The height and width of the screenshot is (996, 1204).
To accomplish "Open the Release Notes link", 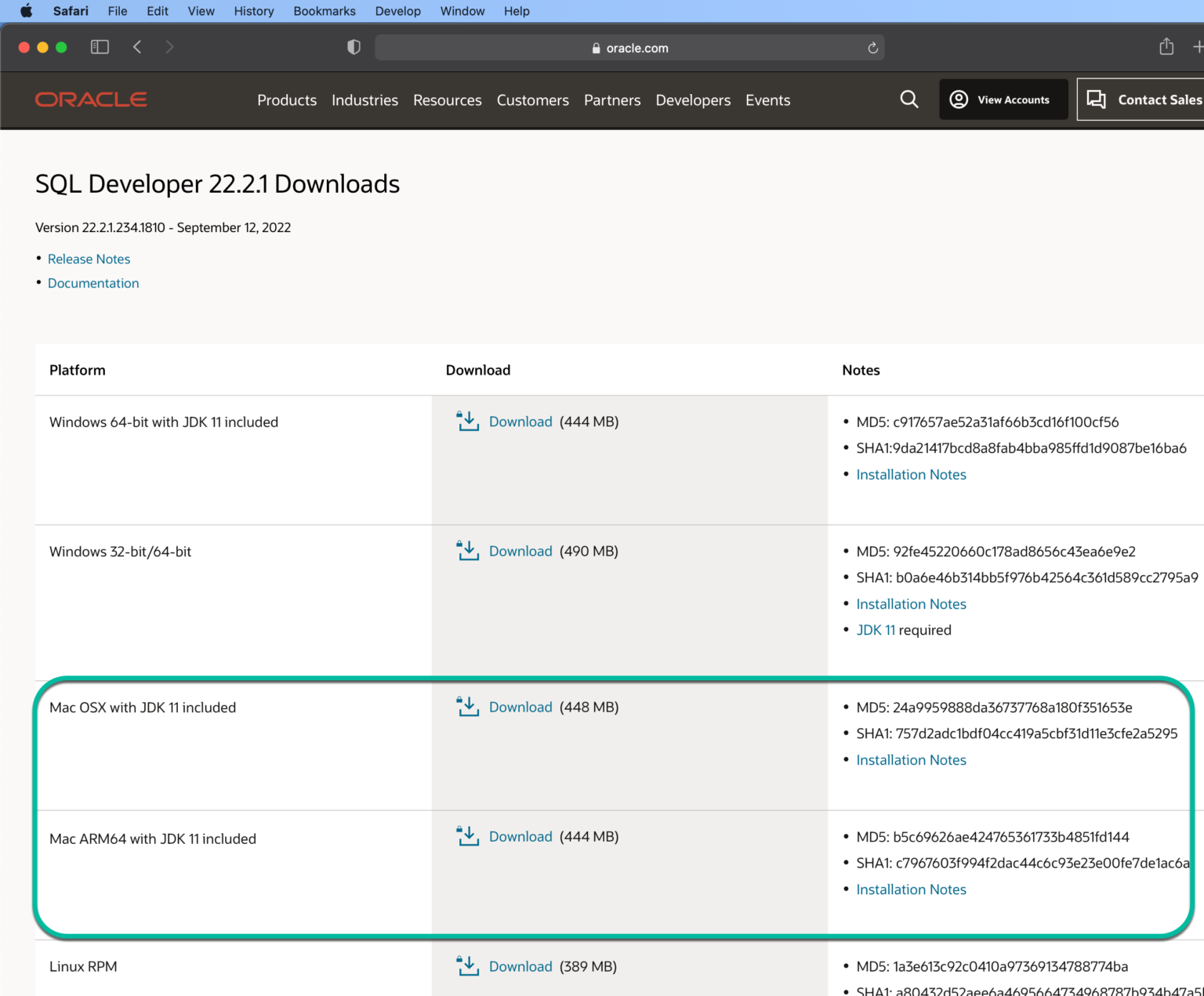I will tap(89, 259).
